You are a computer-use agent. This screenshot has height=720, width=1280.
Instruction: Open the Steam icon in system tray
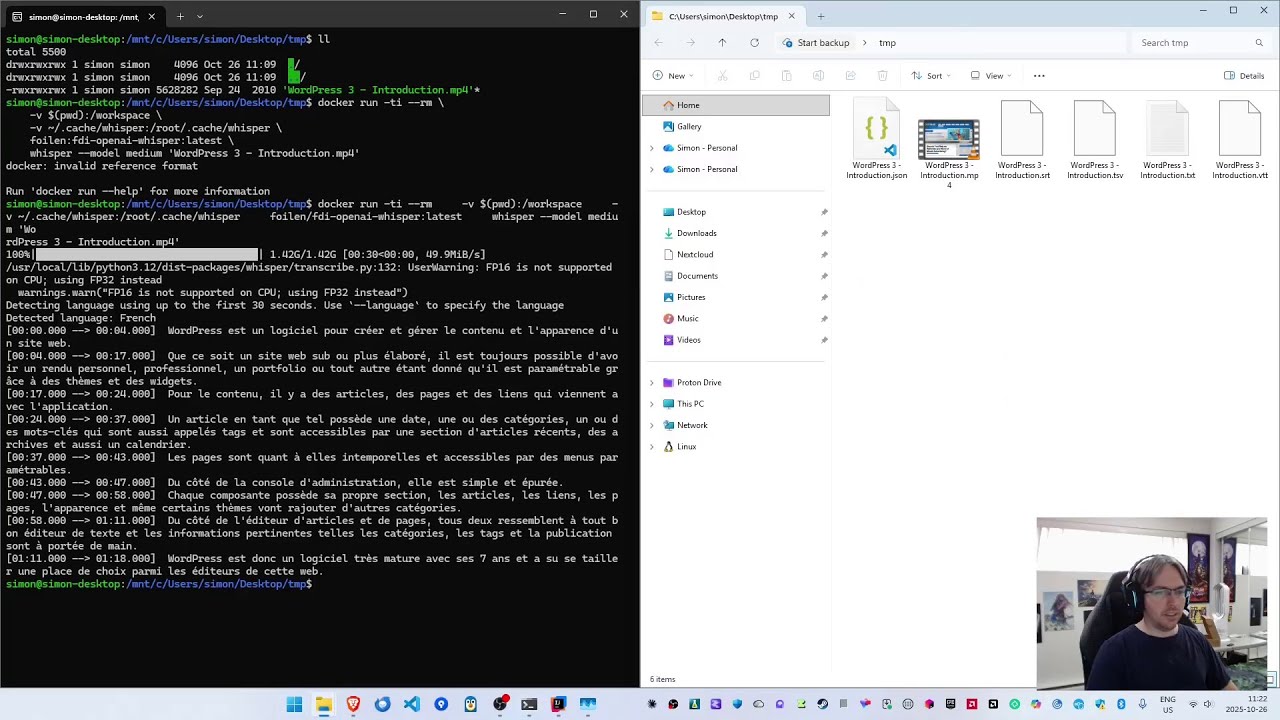click(x=822, y=704)
